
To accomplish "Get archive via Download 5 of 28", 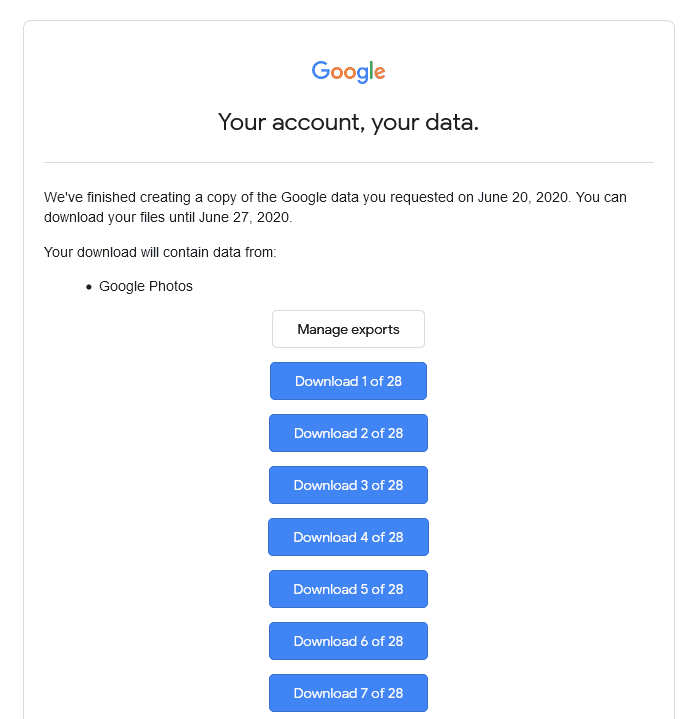I will [x=348, y=589].
